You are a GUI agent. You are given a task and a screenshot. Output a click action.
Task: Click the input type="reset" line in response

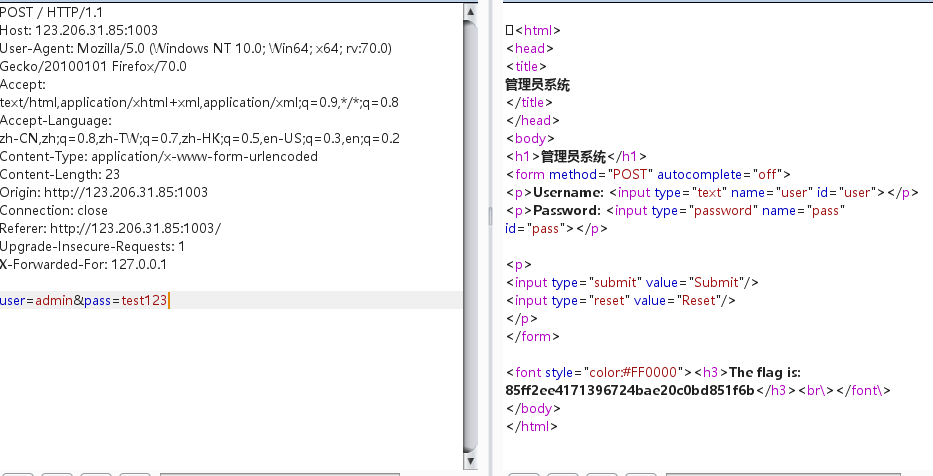621,300
